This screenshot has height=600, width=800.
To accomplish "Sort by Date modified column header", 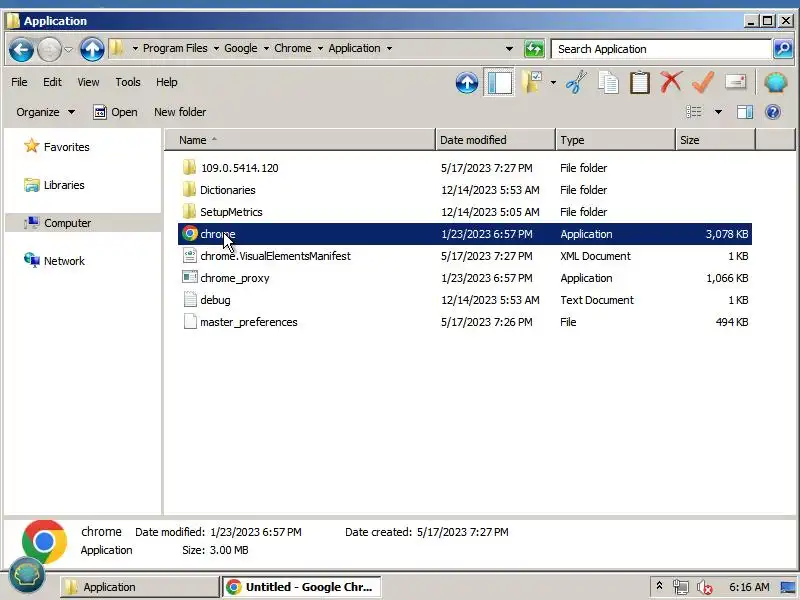I will pyautogui.click(x=495, y=140).
